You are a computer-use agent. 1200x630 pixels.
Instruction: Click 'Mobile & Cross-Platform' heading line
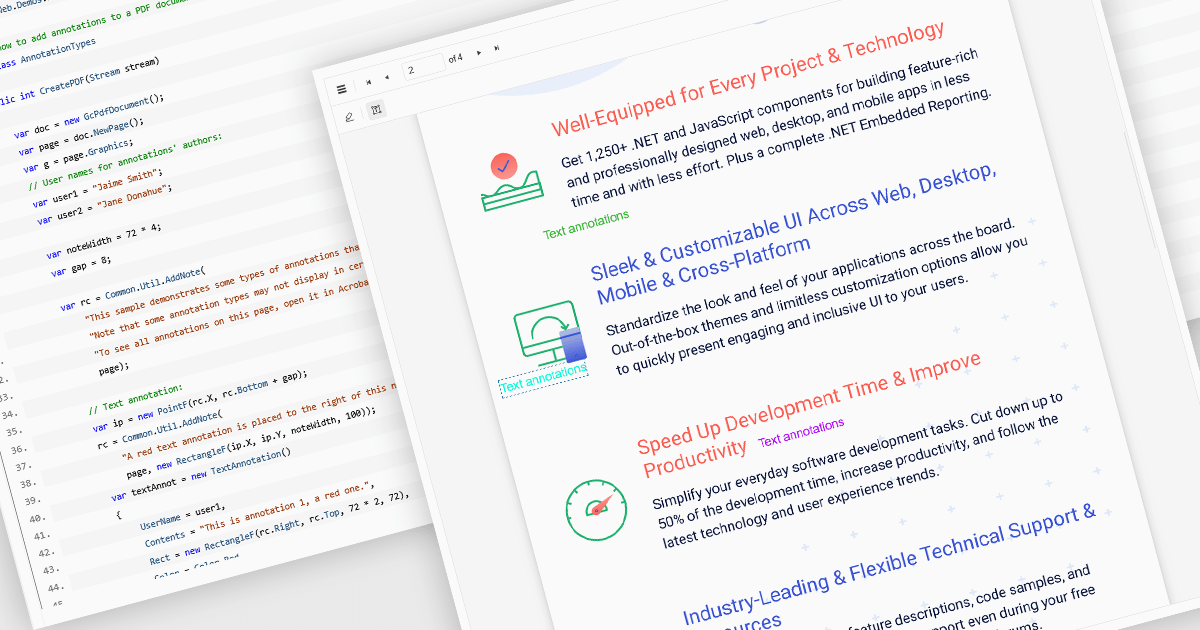pos(703,270)
